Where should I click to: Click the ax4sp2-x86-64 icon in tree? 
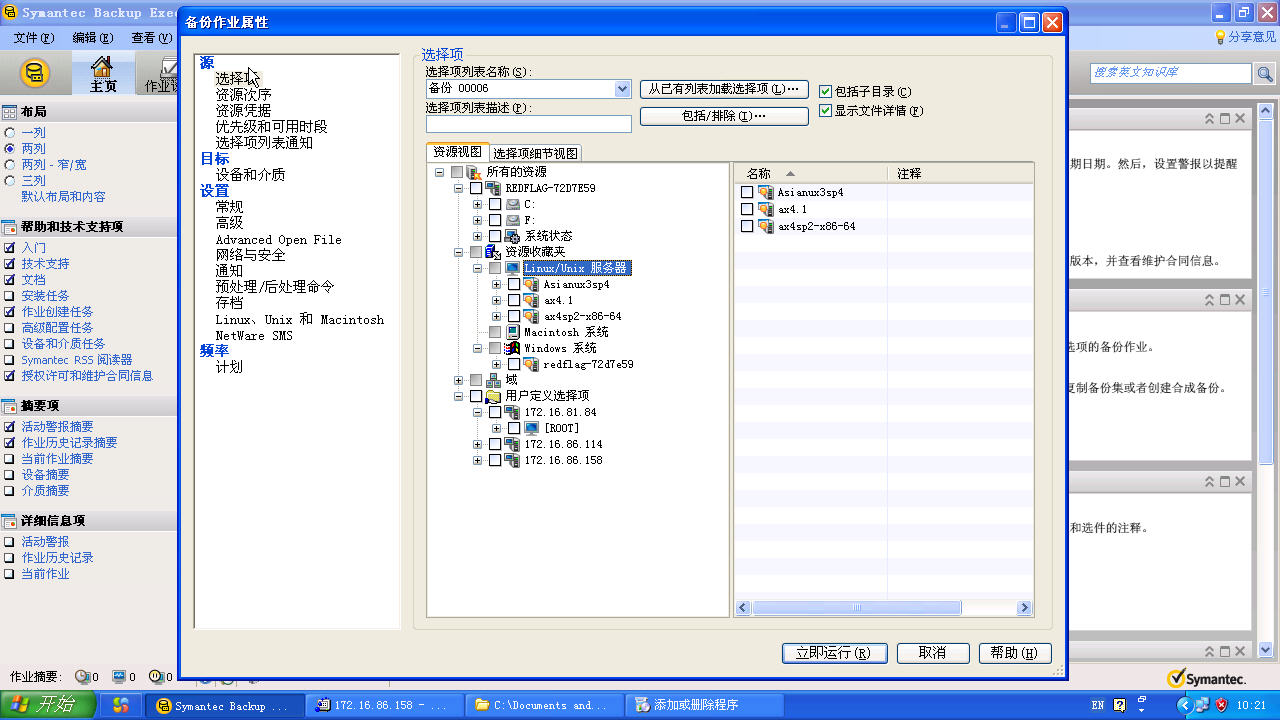(x=532, y=317)
